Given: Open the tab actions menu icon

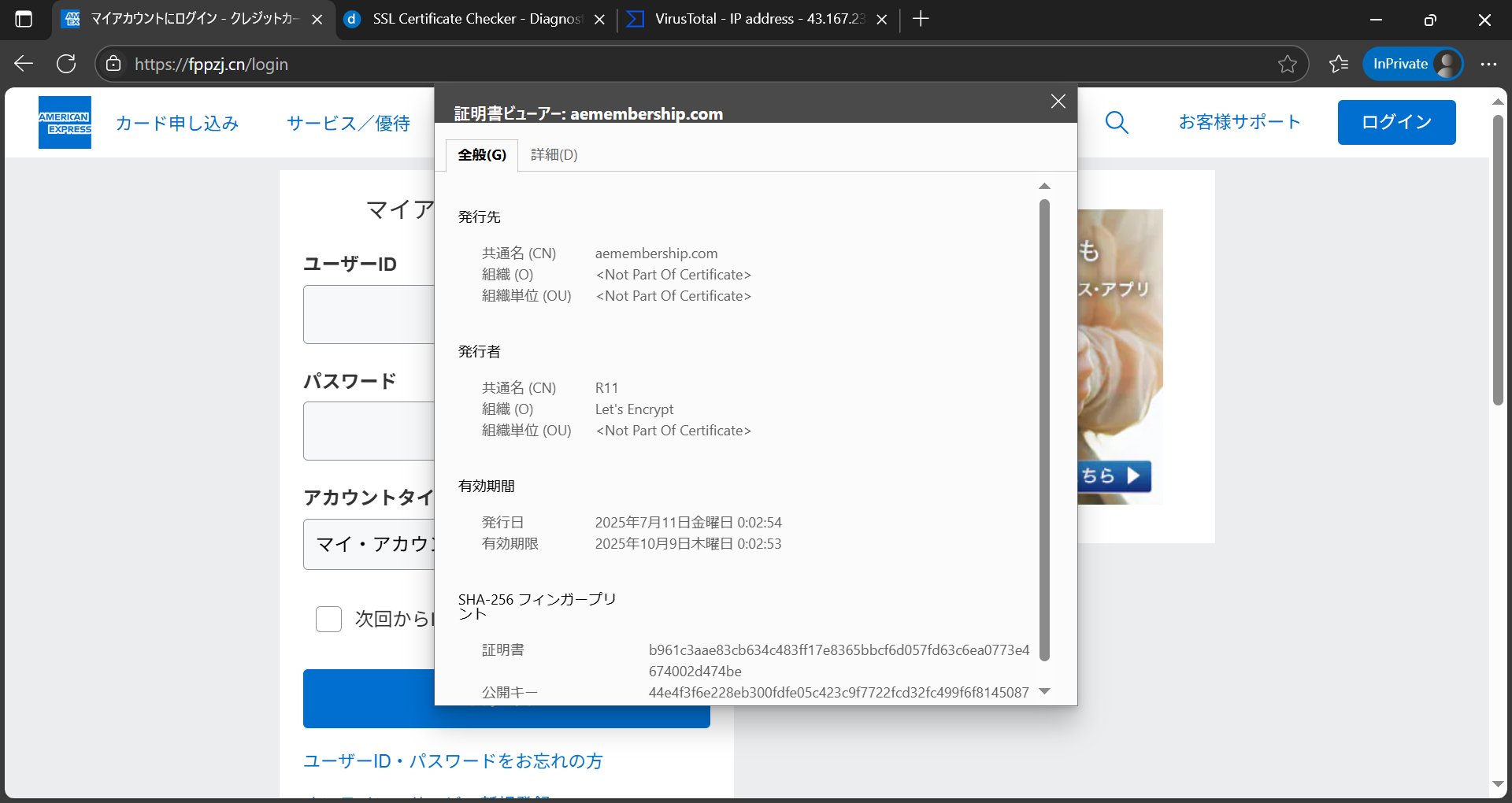Looking at the screenshot, I should (x=24, y=20).
